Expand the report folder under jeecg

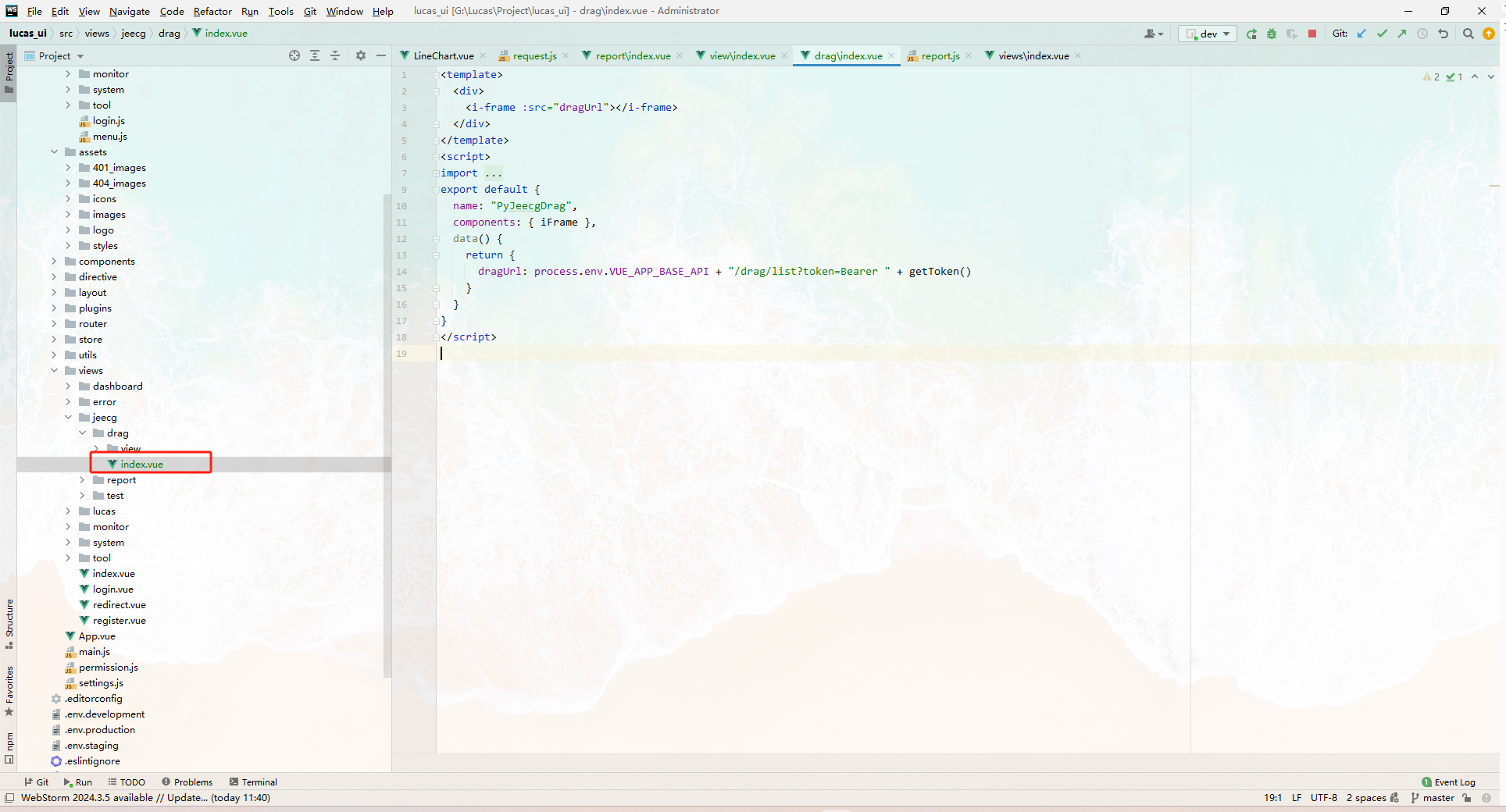pos(82,480)
